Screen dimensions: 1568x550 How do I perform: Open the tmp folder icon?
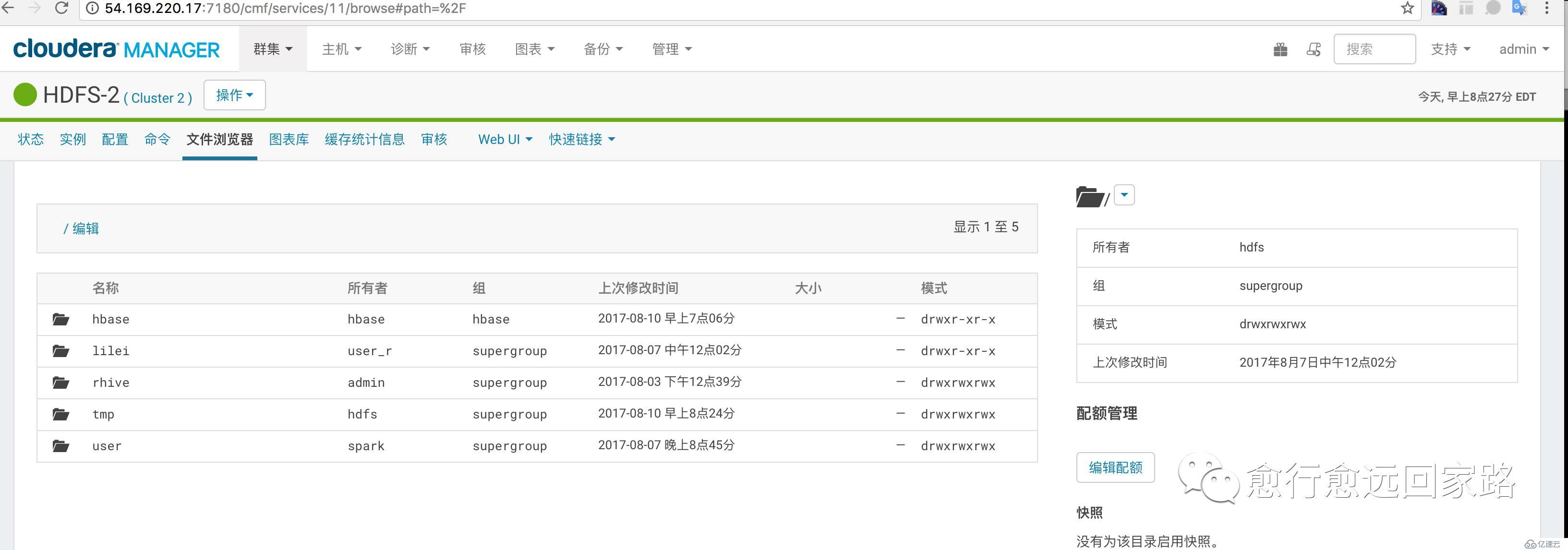60,414
